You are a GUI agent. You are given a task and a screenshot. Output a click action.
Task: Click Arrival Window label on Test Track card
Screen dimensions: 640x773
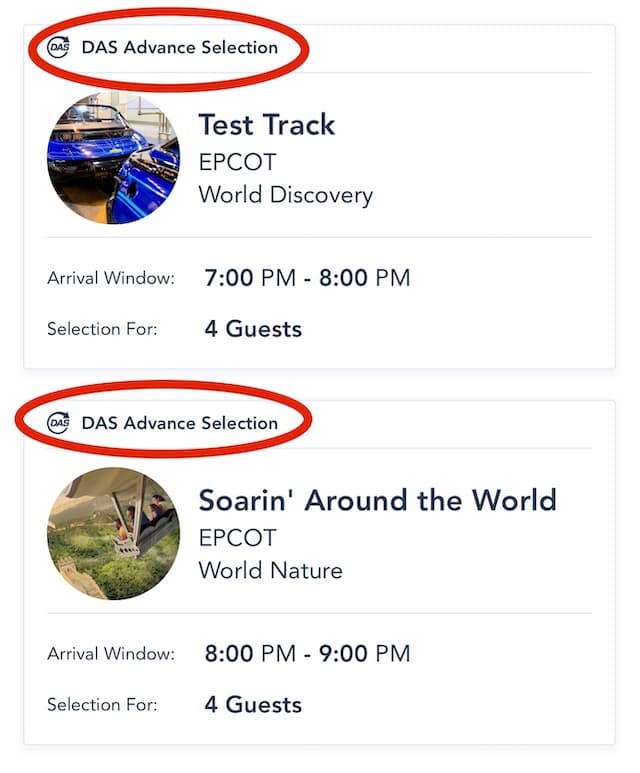tap(111, 278)
